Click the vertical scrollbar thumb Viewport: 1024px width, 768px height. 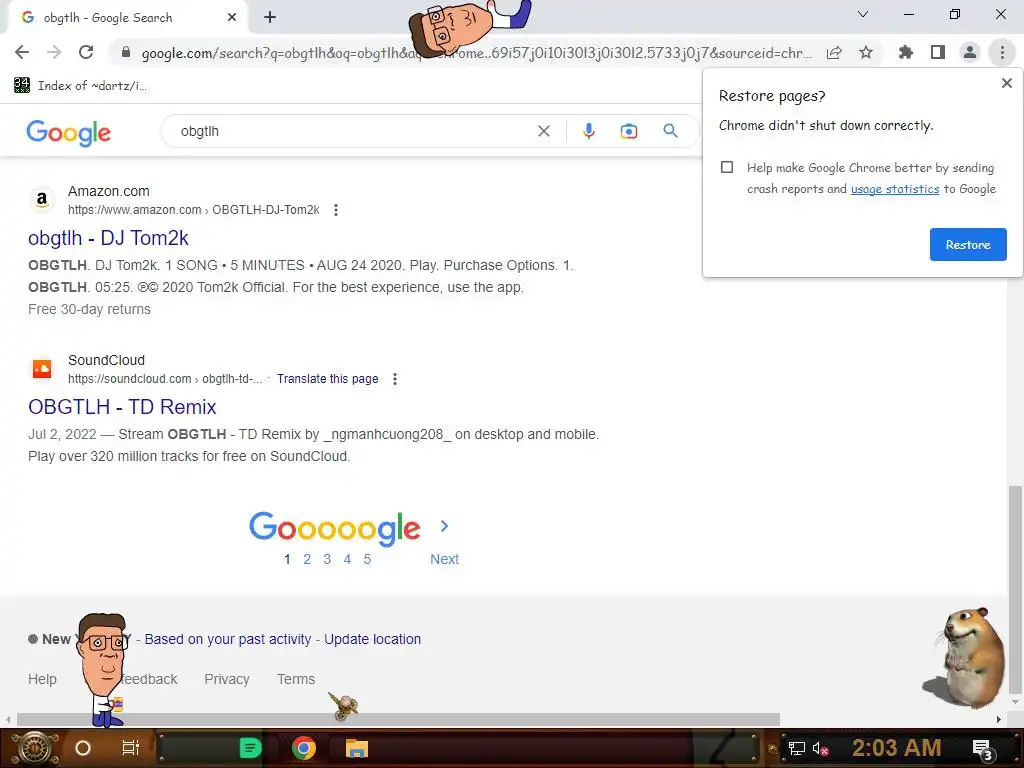(1015, 591)
